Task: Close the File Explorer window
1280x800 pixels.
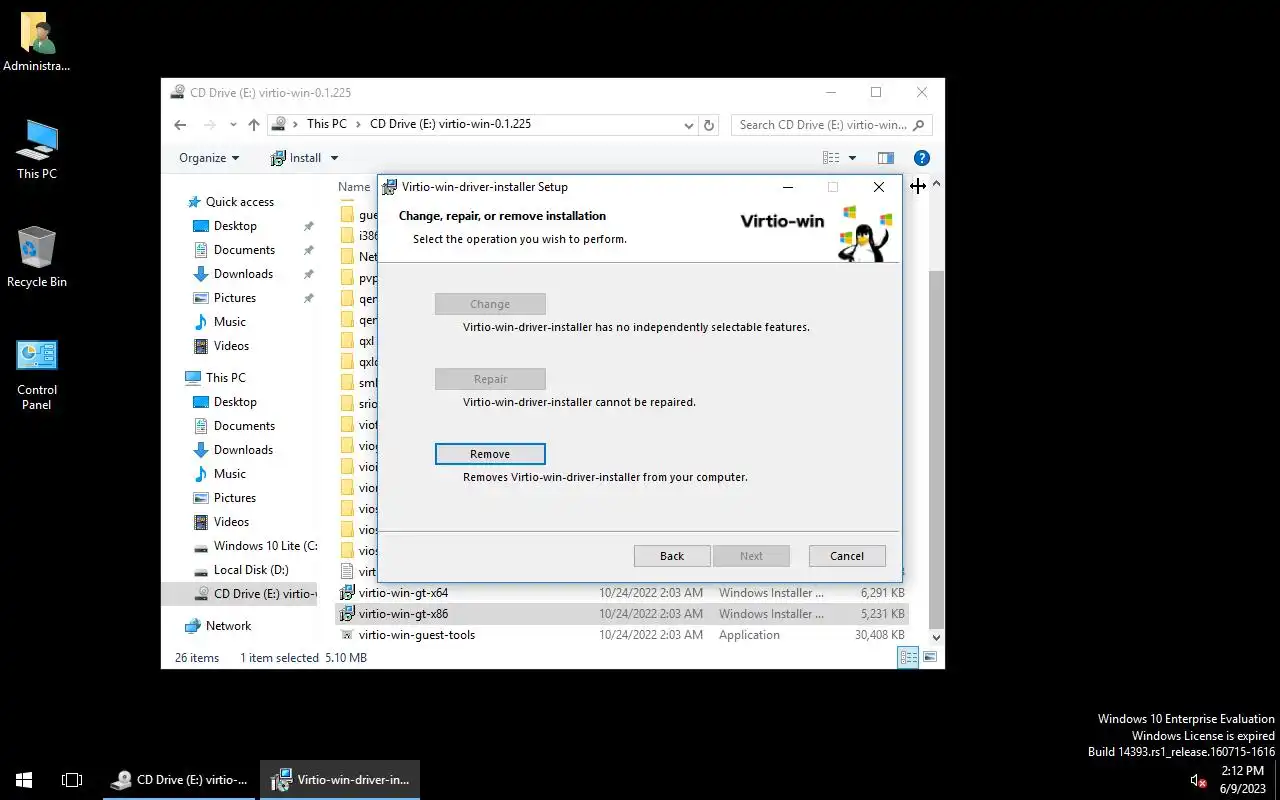Action: coord(922,92)
